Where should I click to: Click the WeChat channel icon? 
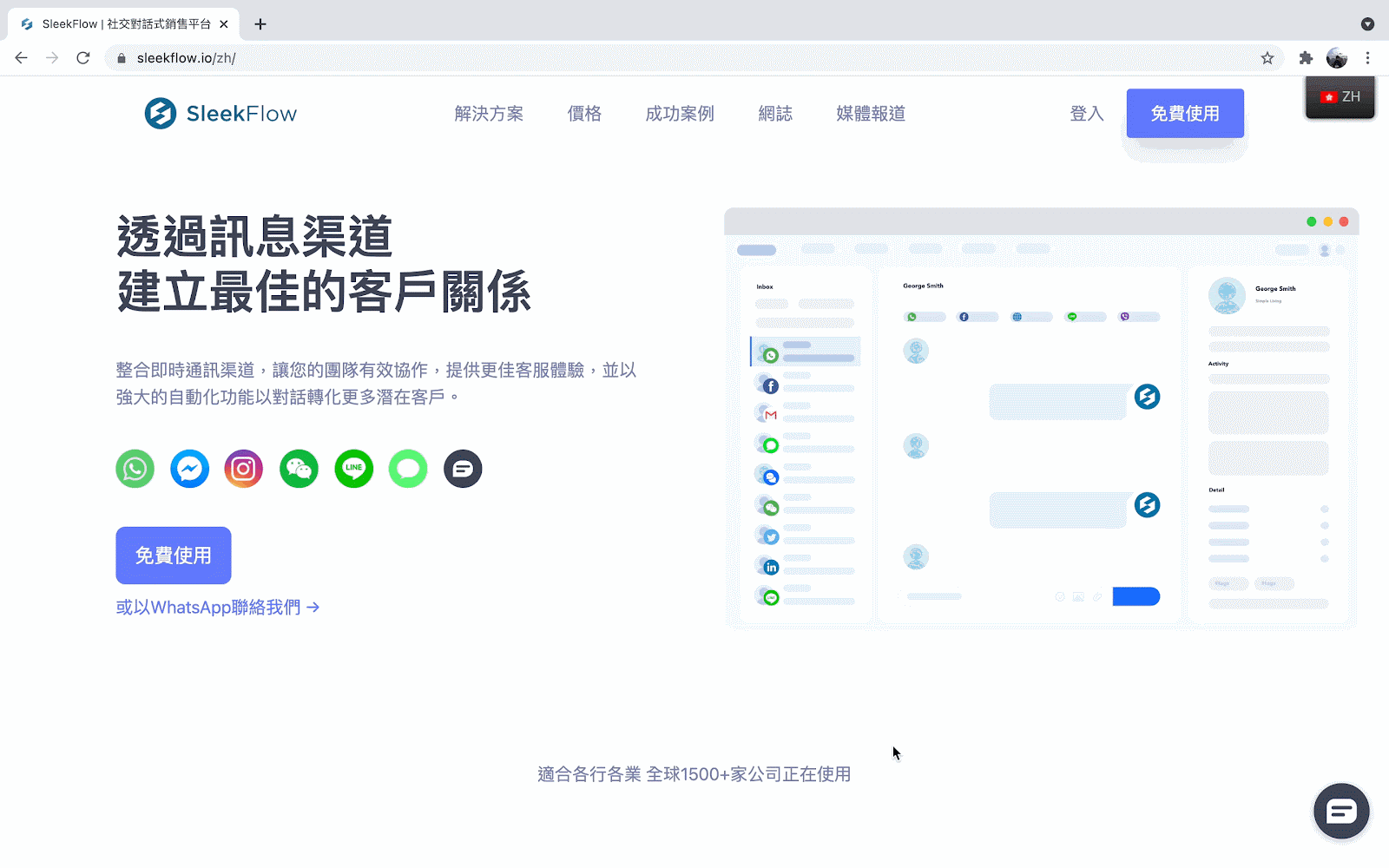coord(299,469)
